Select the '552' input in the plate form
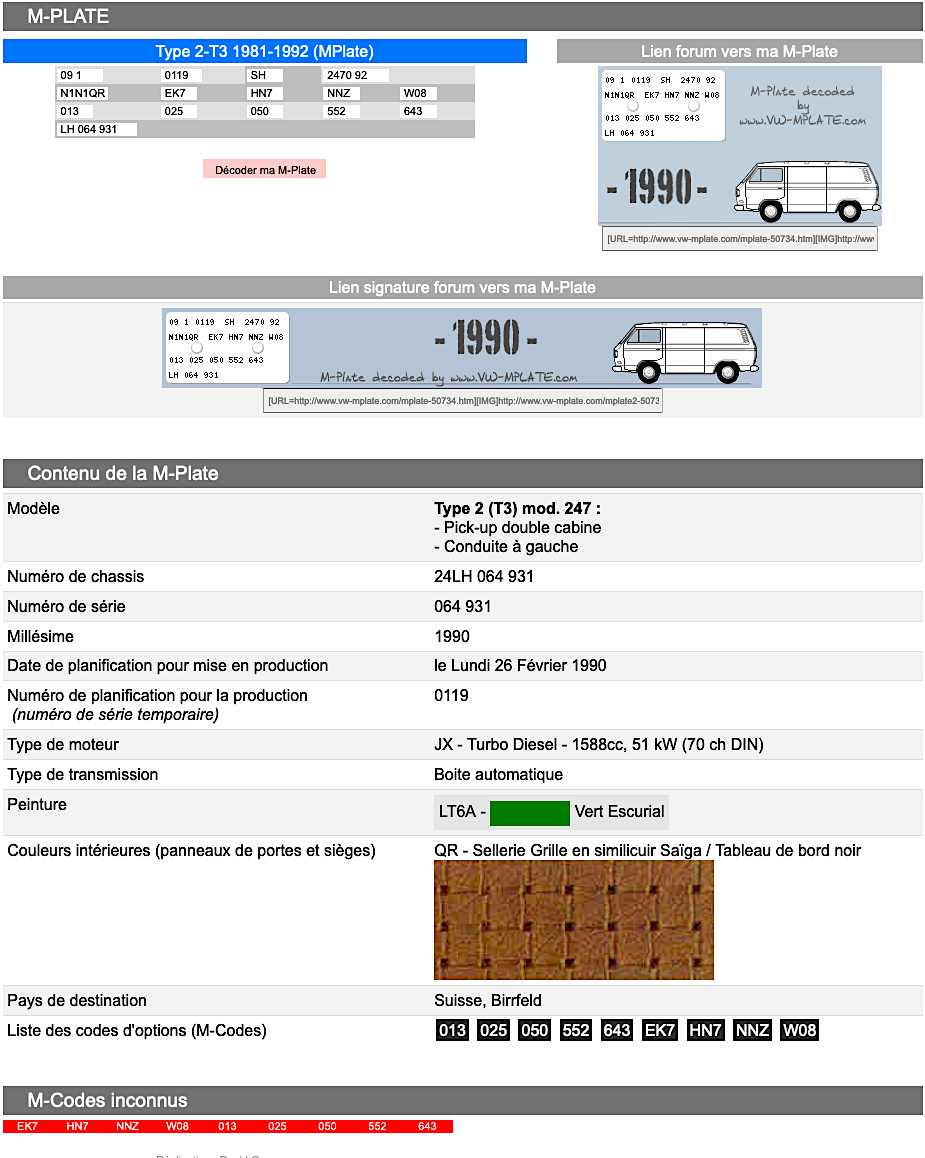 [x=343, y=112]
